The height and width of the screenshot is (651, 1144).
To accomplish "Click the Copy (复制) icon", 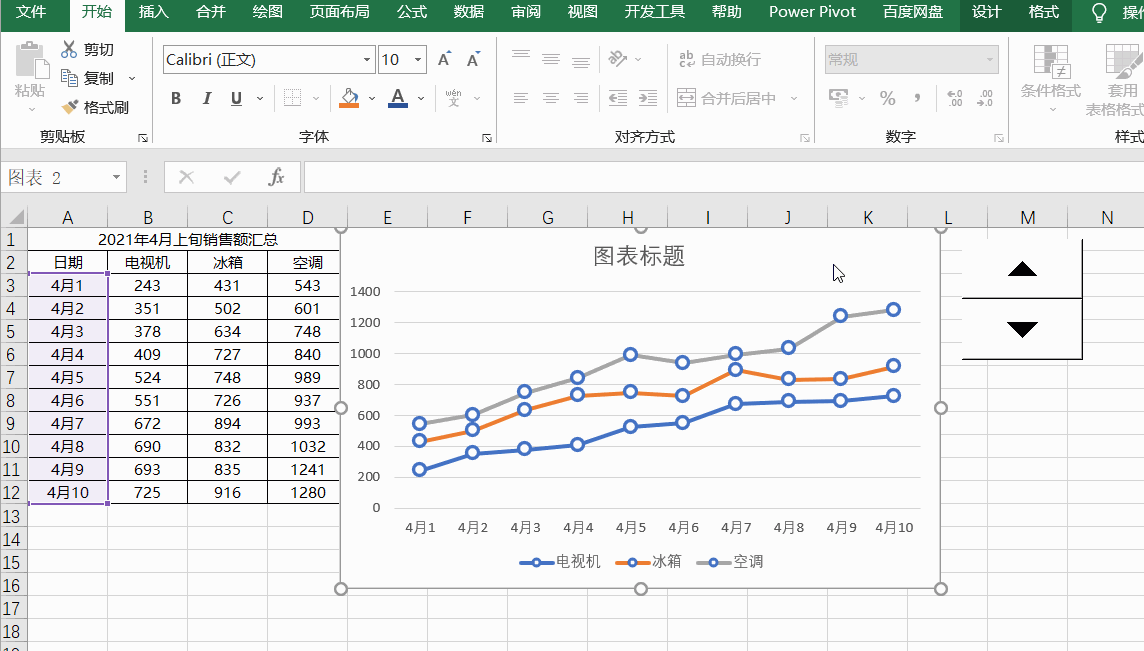I will (x=69, y=77).
